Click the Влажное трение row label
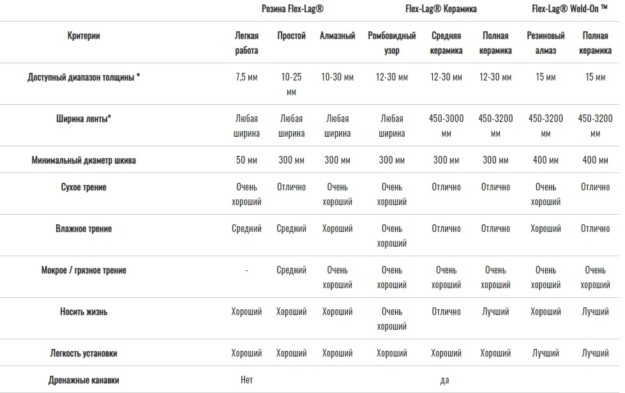The height and width of the screenshot is (393, 625). (84, 229)
